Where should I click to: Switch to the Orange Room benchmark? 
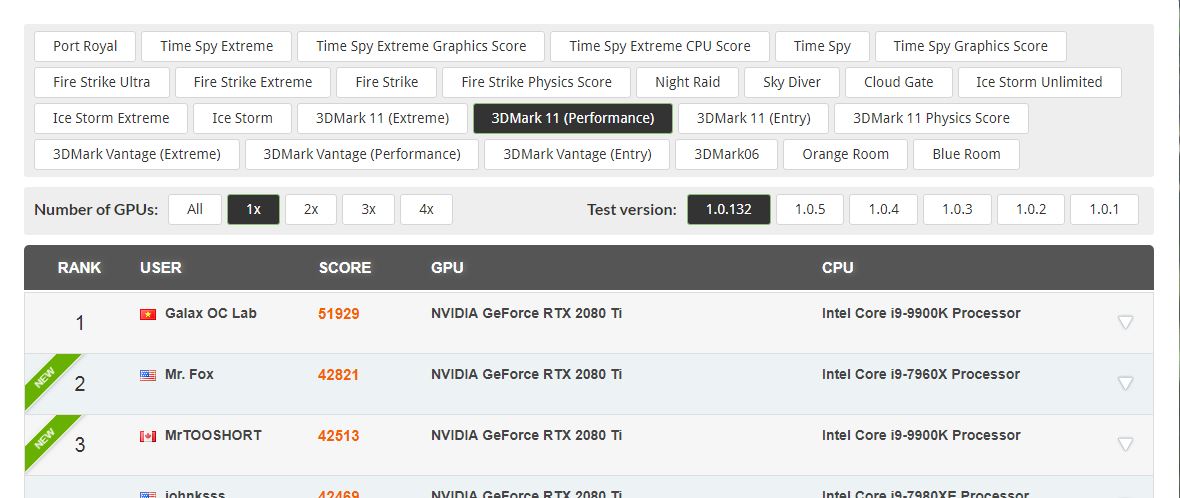point(845,154)
